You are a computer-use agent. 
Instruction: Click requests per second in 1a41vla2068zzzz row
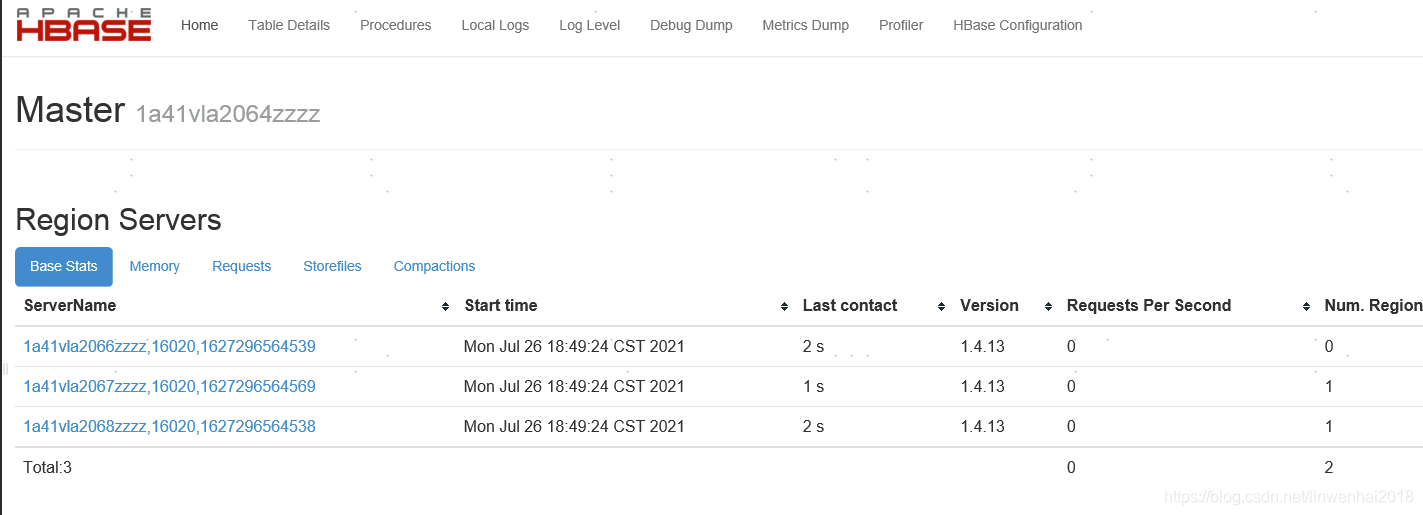tap(1071, 426)
